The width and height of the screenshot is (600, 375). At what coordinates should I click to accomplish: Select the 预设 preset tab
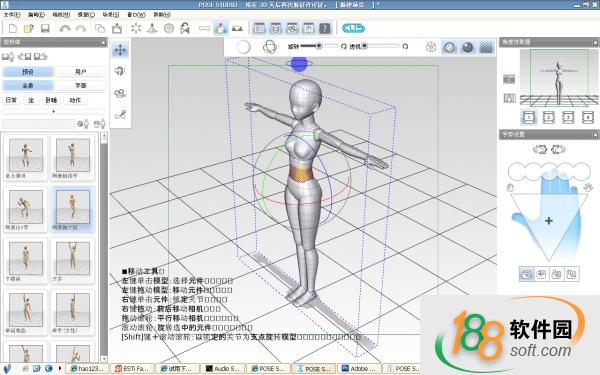(x=28, y=72)
